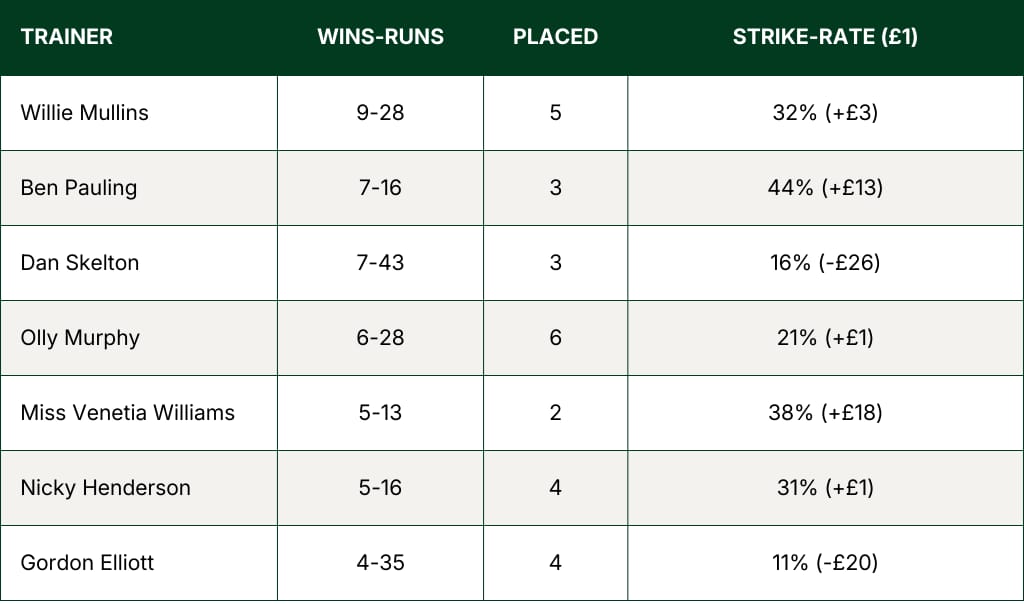Screen dimensions: 1024x604
Task: Click the PLACED column header
Action: 555,37
